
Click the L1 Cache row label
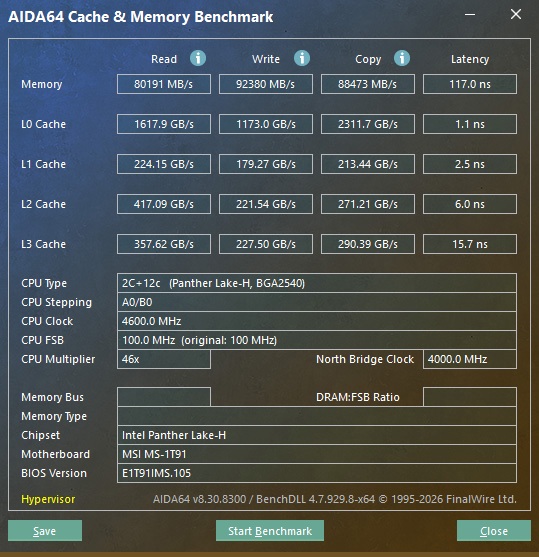pyautogui.click(x=43, y=164)
